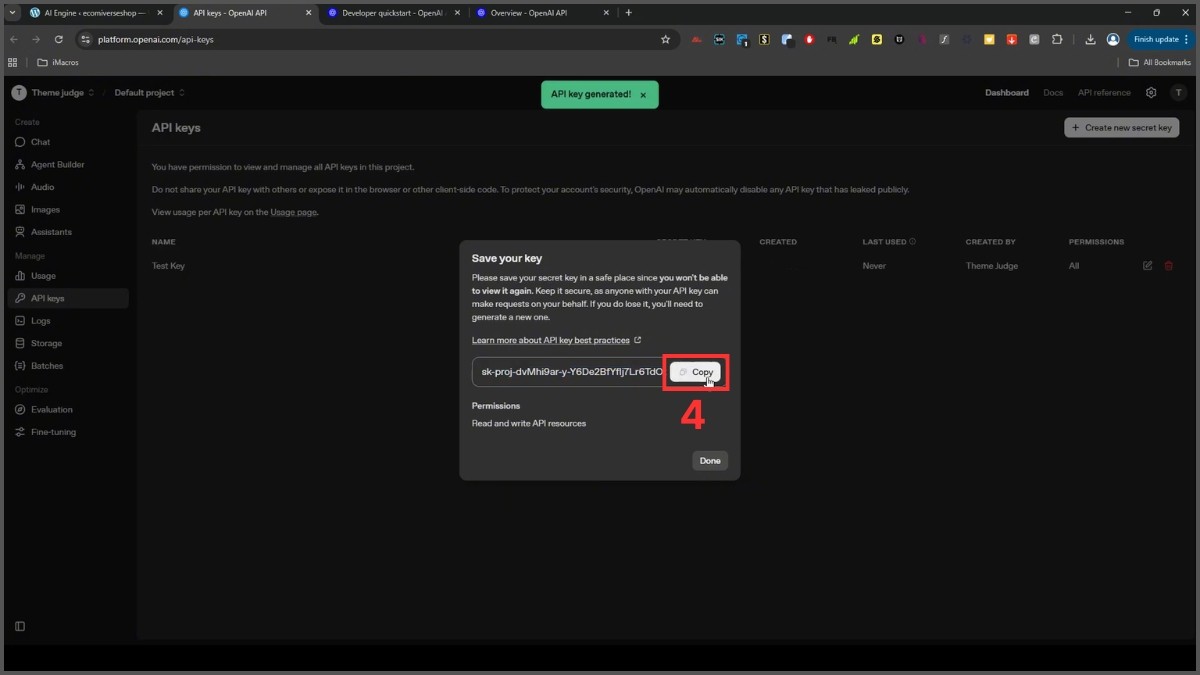Open Chat in the sidebar
The image size is (1200, 675).
coord(40,142)
